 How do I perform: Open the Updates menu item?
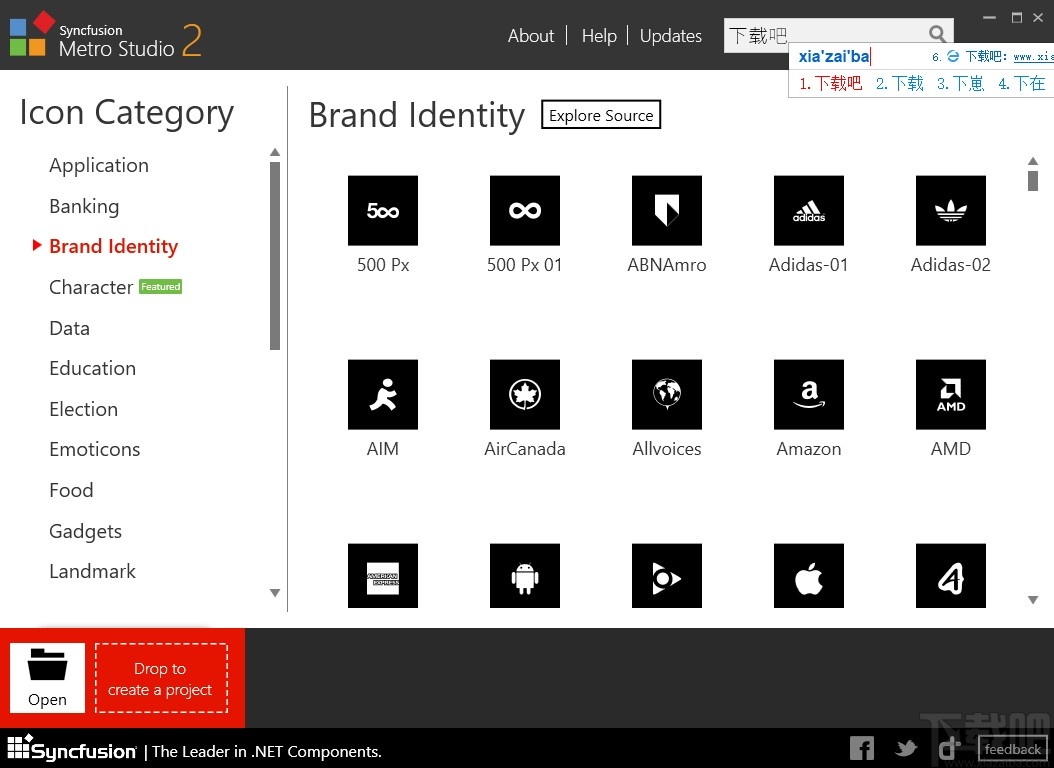coord(670,36)
